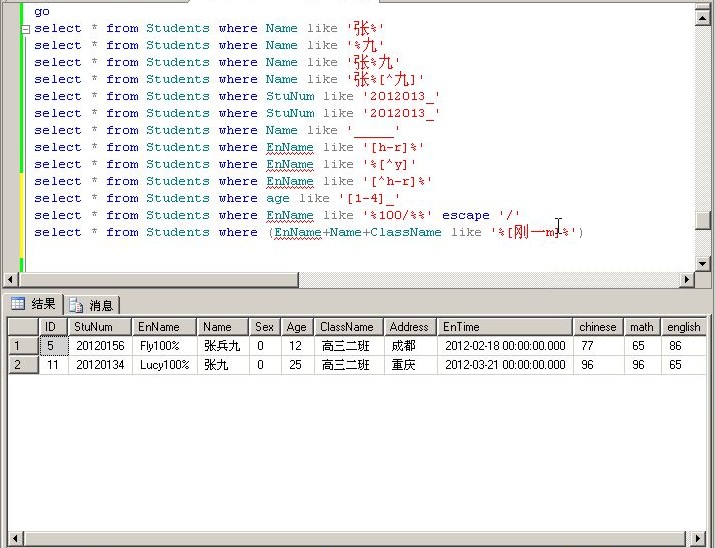Click the Age cell showing 12

(x=297, y=346)
